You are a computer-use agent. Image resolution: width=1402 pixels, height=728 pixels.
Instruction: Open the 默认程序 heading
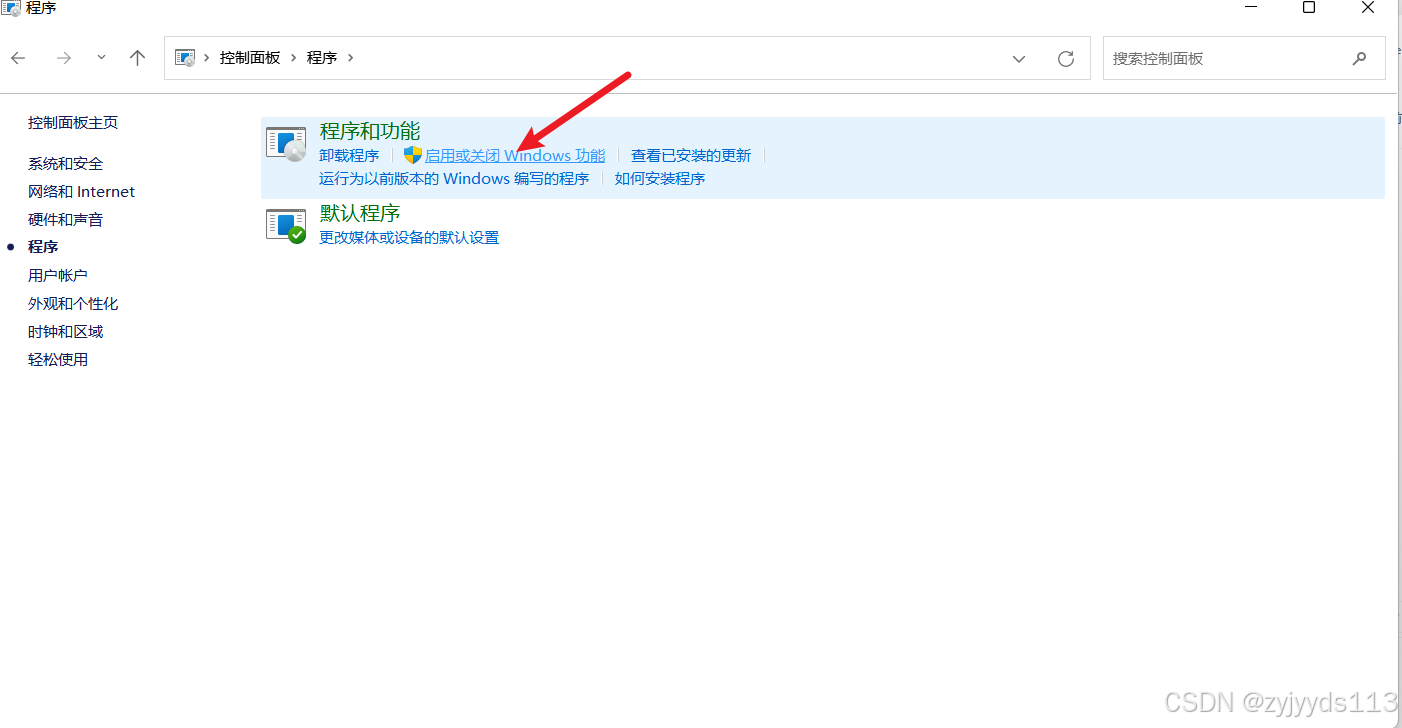(360, 213)
